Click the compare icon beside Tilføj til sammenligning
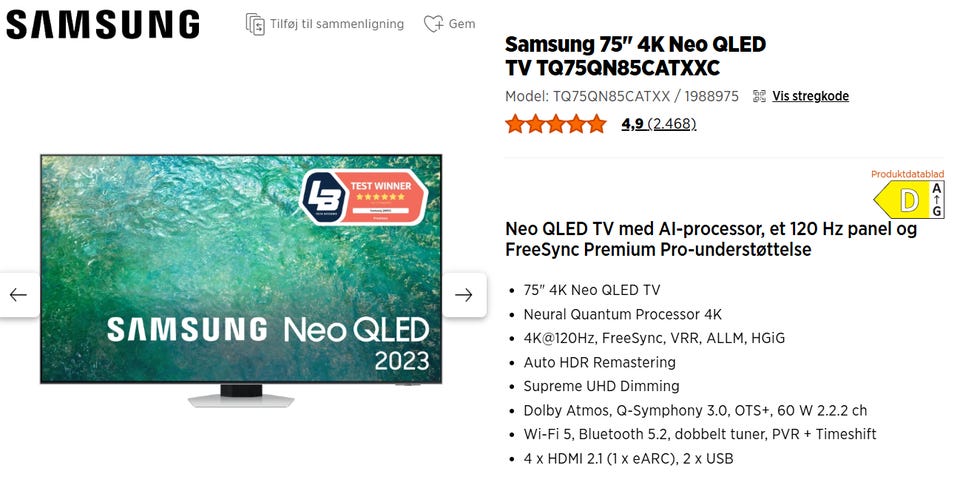960x485 pixels. pyautogui.click(x=255, y=24)
